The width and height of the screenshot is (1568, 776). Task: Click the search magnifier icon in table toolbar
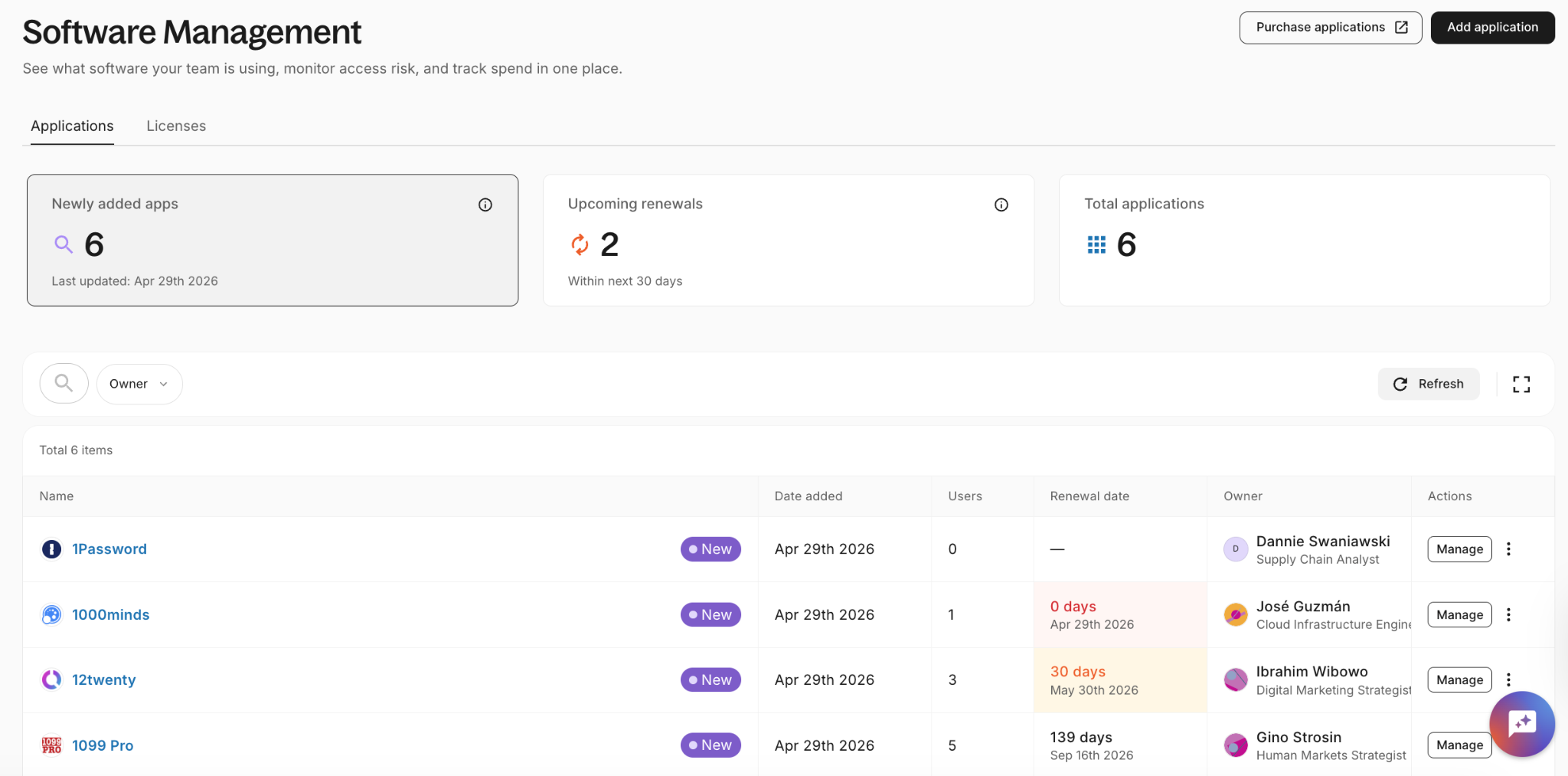[64, 383]
